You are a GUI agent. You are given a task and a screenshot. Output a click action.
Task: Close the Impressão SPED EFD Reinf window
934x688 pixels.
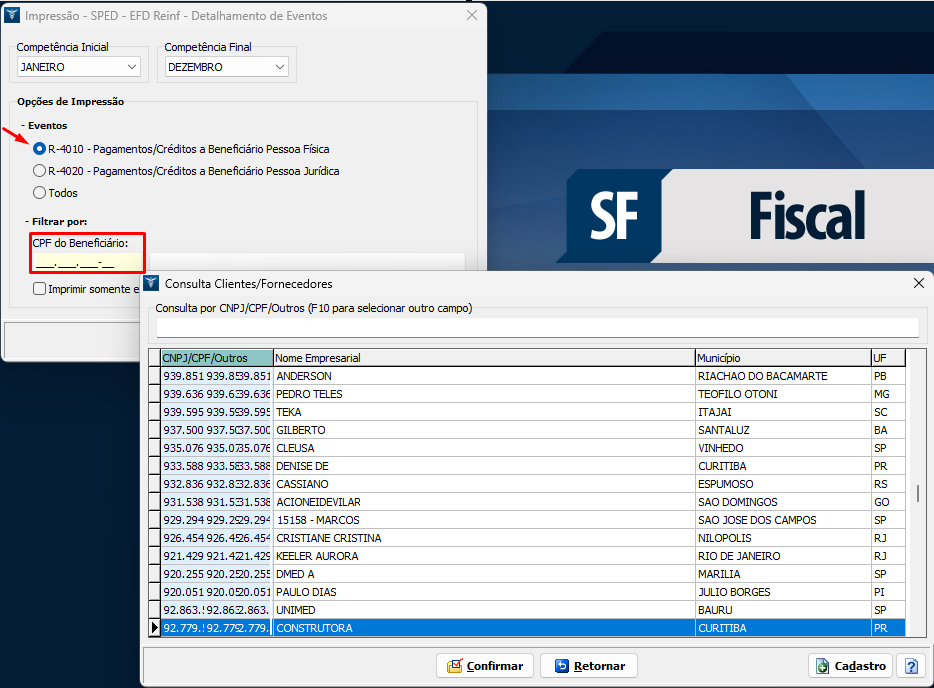tap(472, 16)
